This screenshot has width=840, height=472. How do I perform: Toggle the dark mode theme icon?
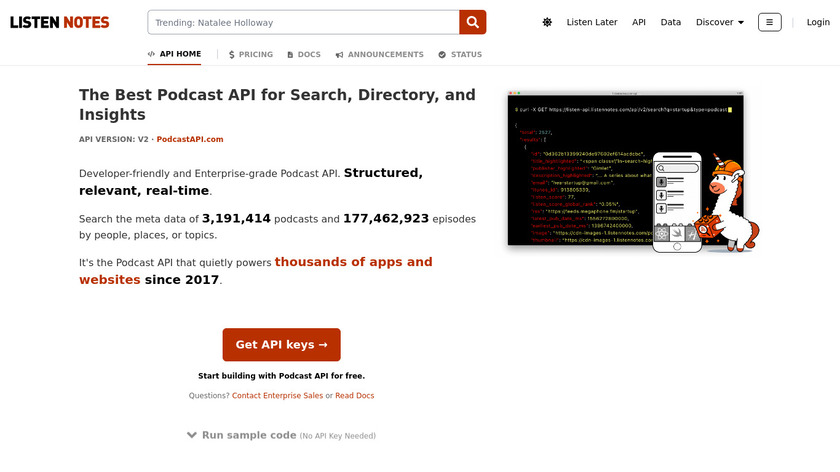tap(547, 22)
